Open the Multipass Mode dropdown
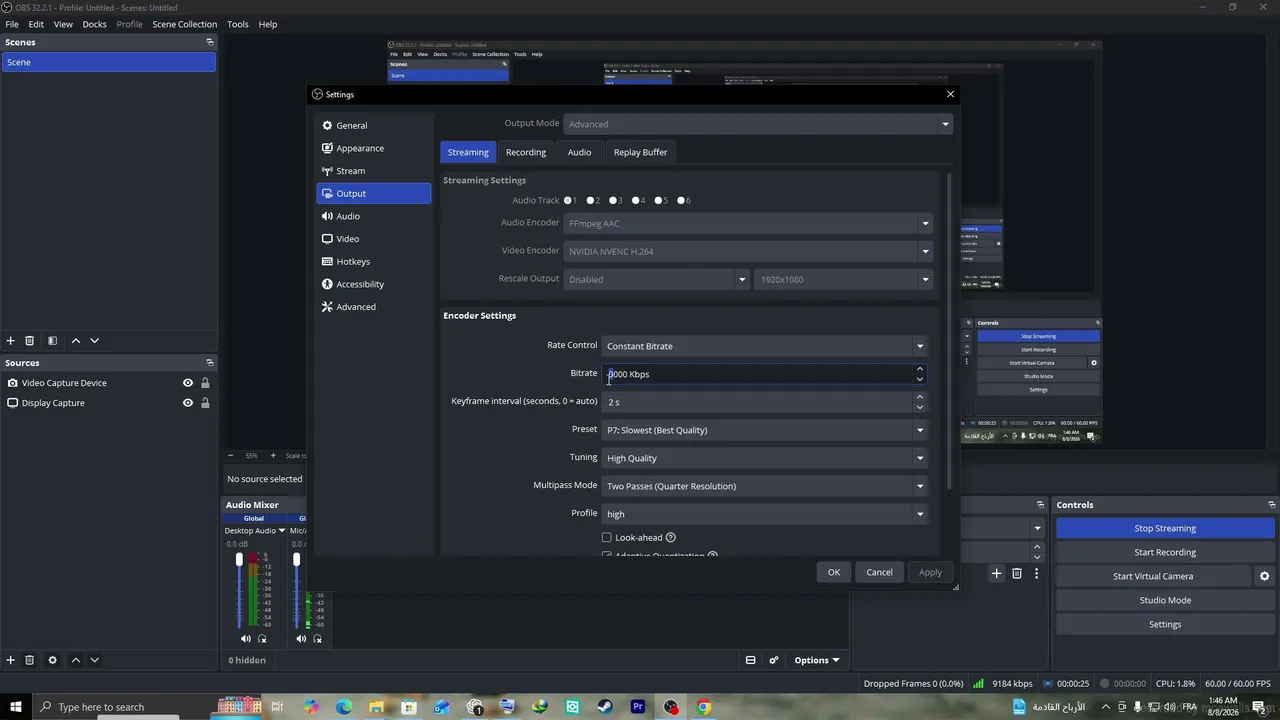This screenshot has width=1280, height=720. (x=765, y=486)
